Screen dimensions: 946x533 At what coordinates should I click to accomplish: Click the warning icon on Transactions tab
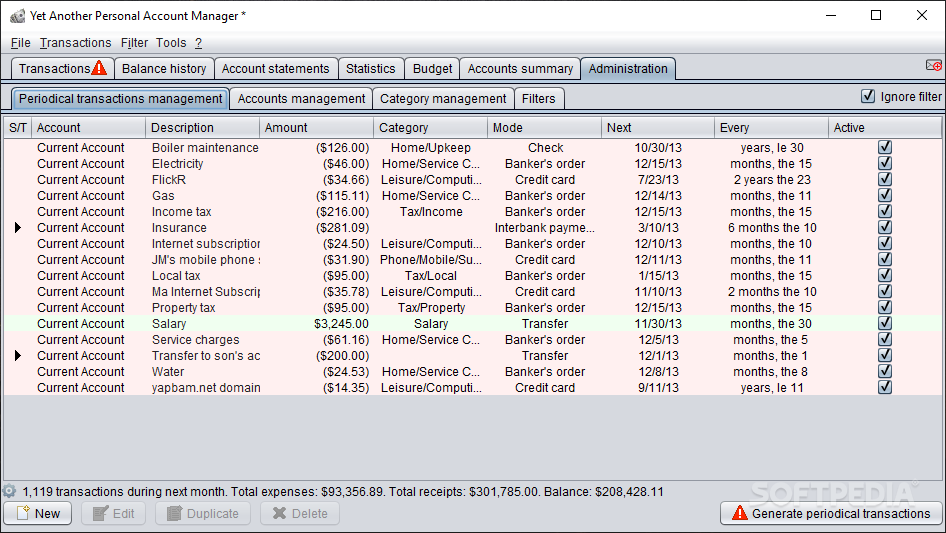(100, 68)
